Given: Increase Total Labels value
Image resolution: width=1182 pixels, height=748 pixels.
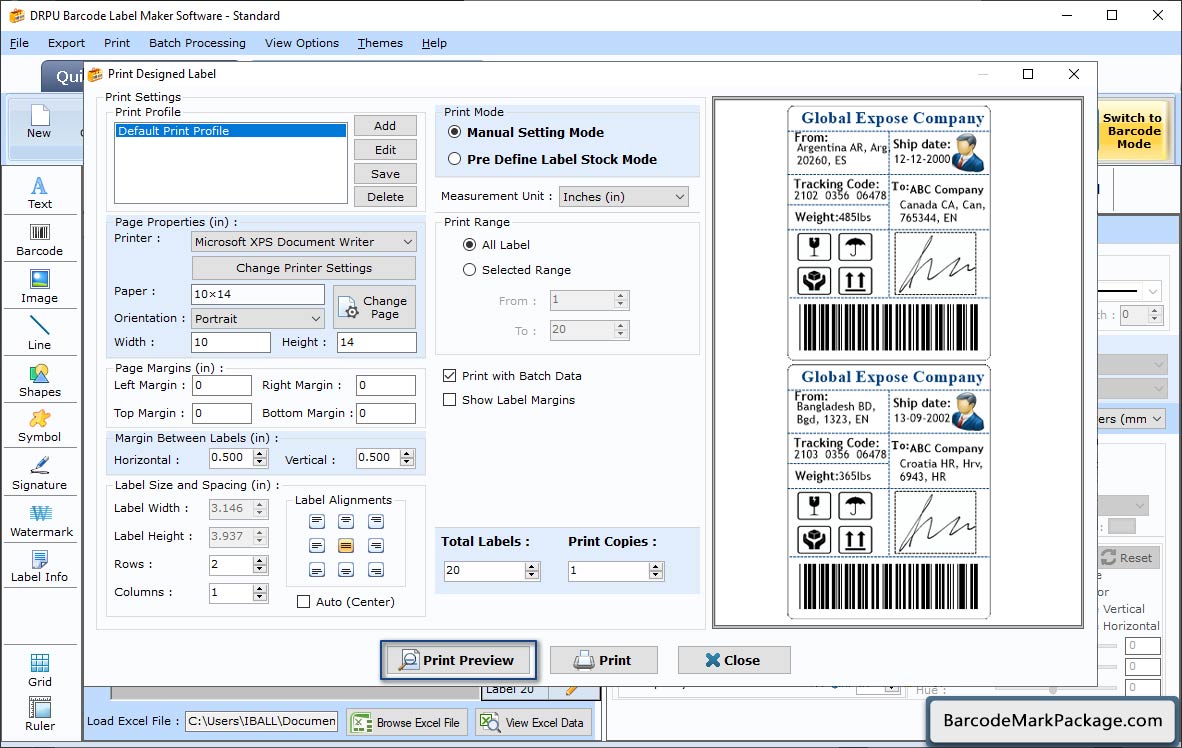Looking at the screenshot, I should click(x=532, y=566).
